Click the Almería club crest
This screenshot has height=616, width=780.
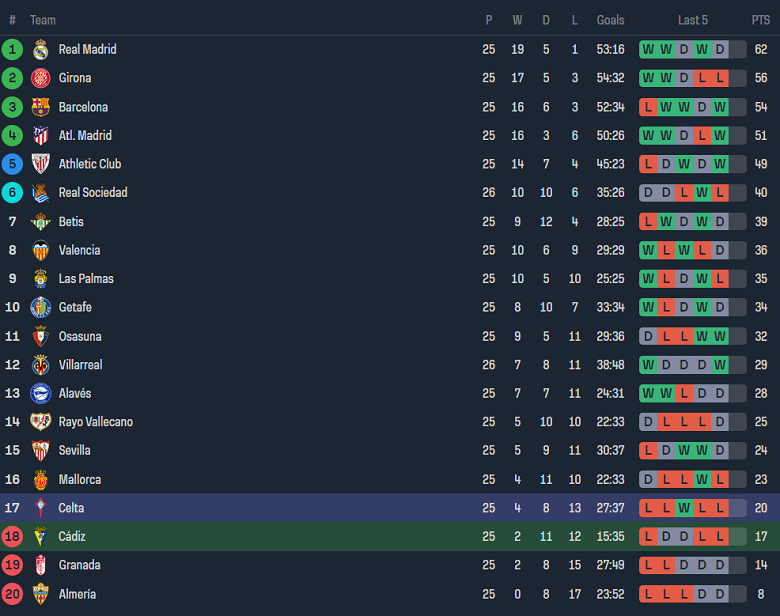click(40, 594)
